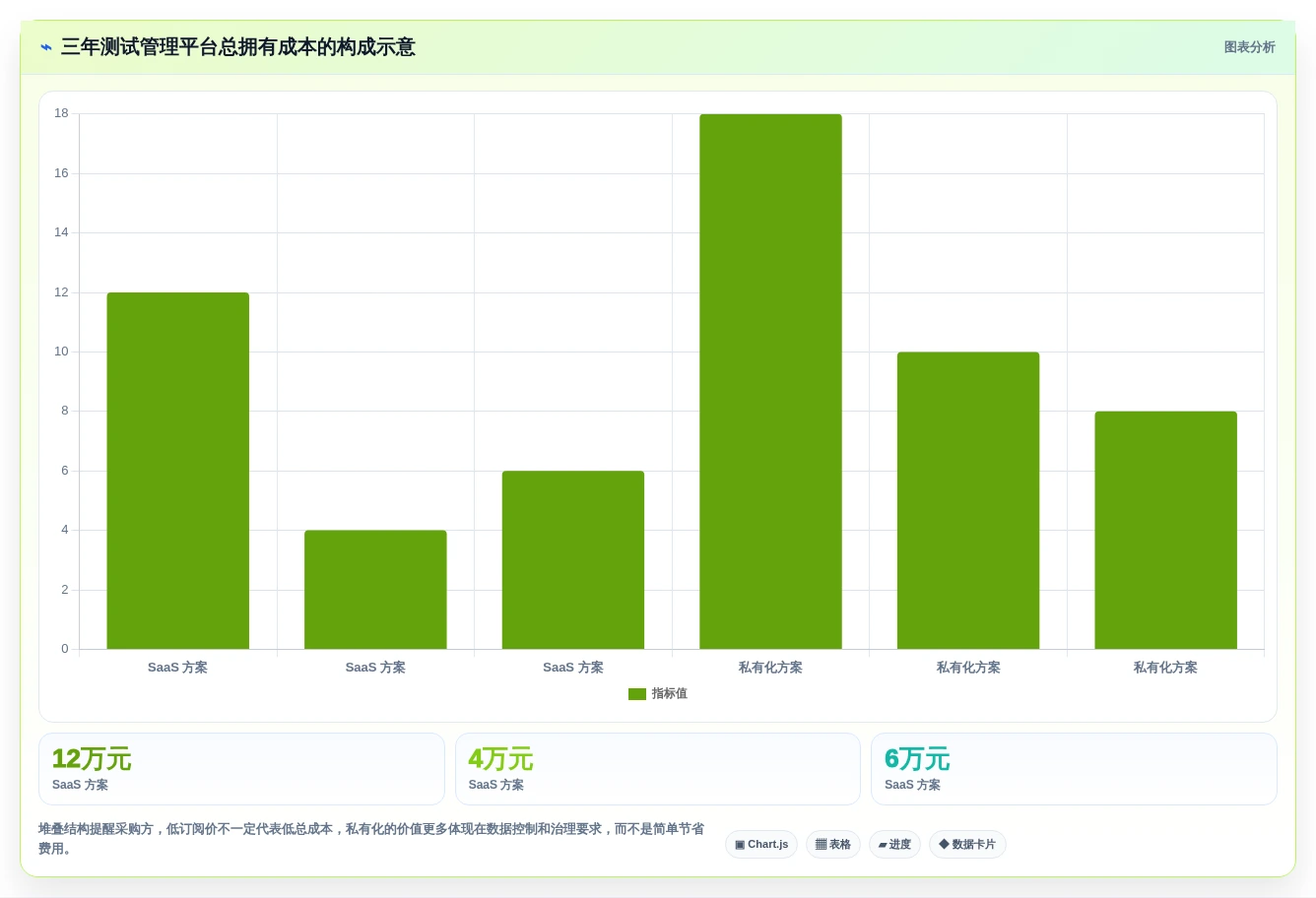Open the 4万元 SaaS data card

click(658, 769)
